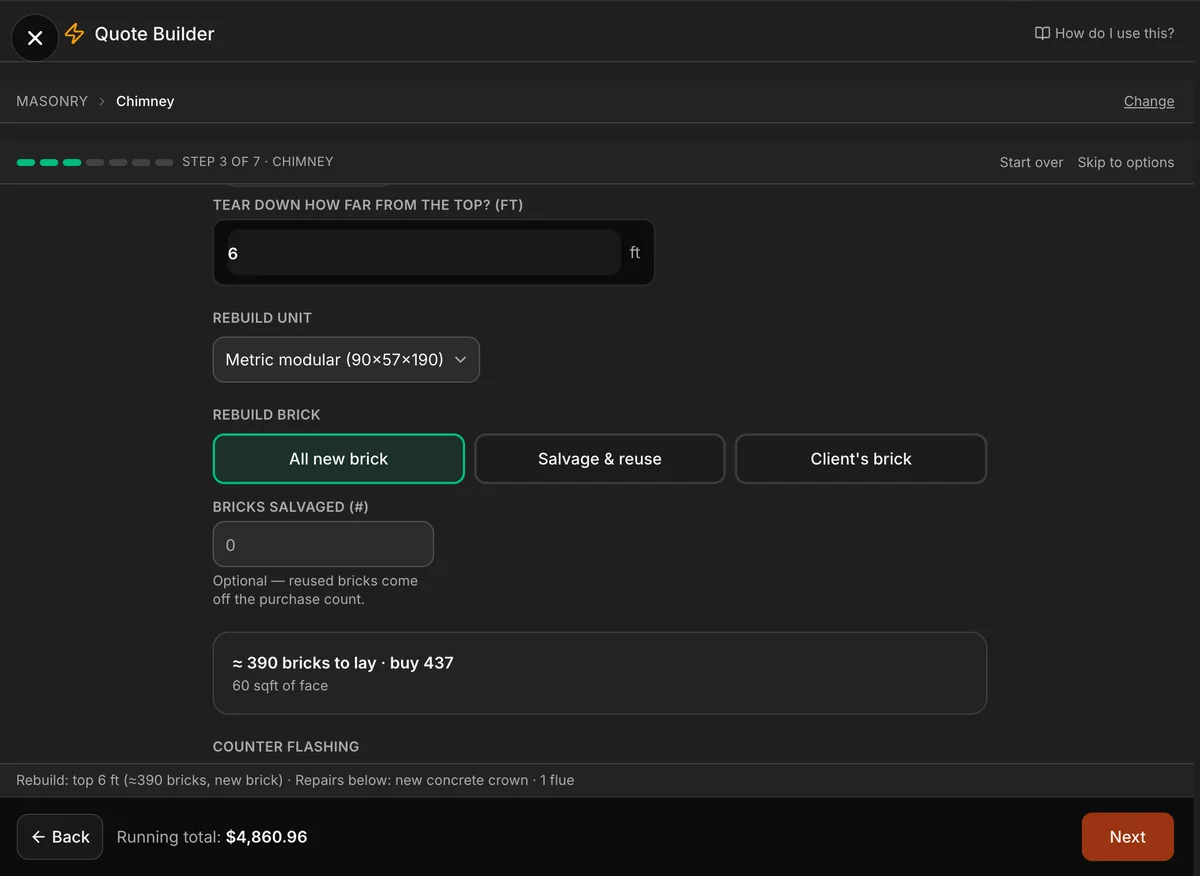The height and width of the screenshot is (876, 1200).
Task: Click the BRICKS SALVAGED (#) label
Action: (x=291, y=507)
